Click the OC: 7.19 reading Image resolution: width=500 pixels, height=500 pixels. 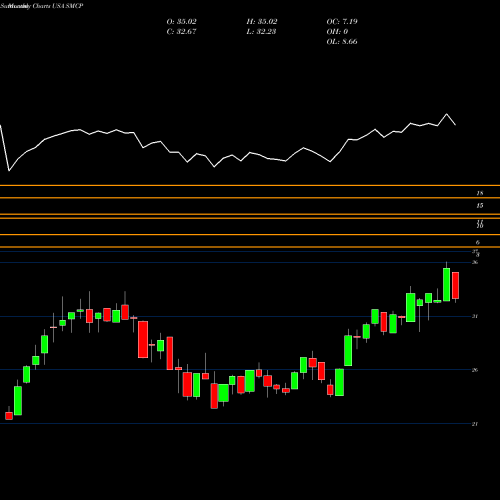tap(342, 22)
